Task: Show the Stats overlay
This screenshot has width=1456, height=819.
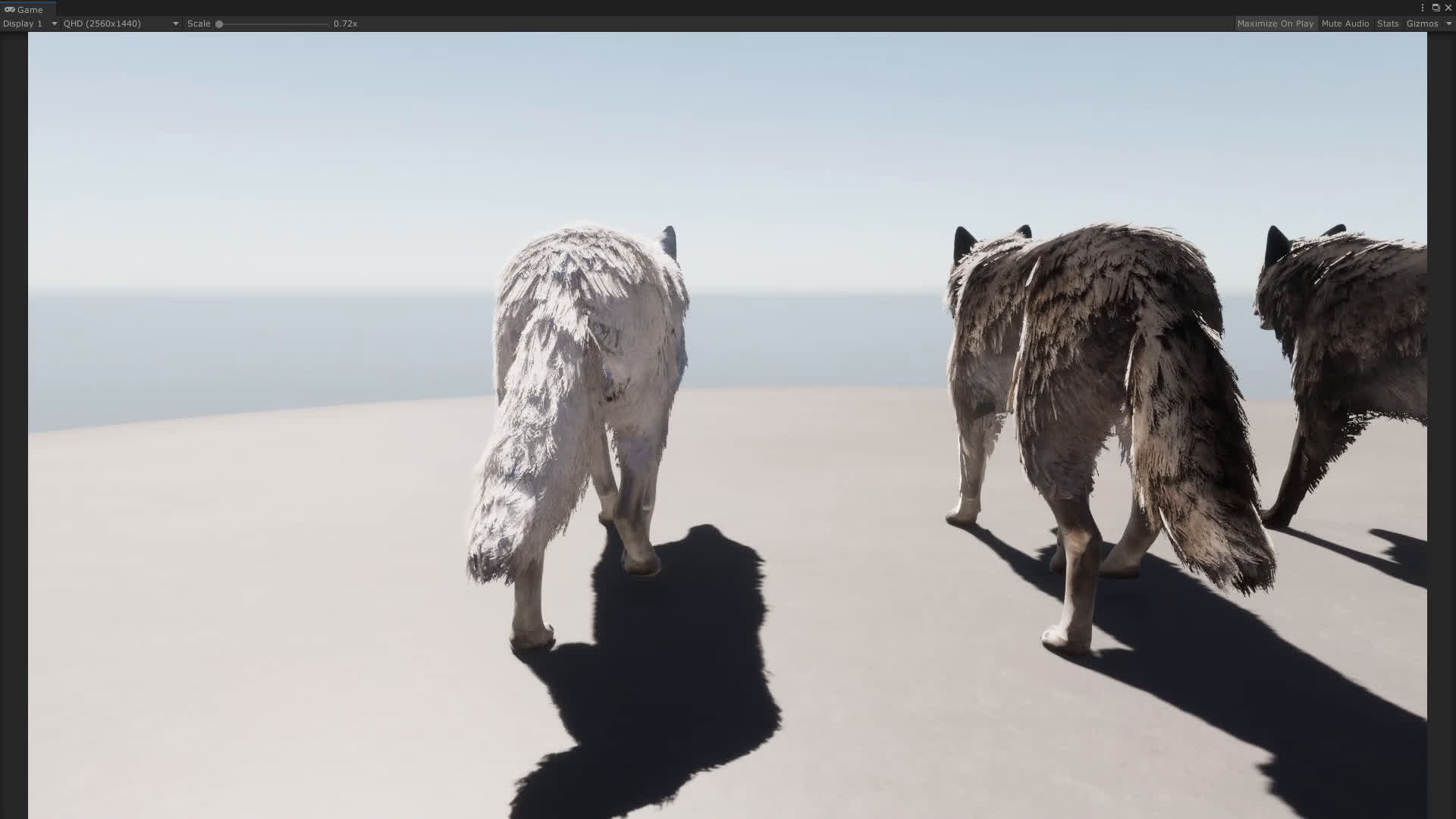Action: (1387, 24)
